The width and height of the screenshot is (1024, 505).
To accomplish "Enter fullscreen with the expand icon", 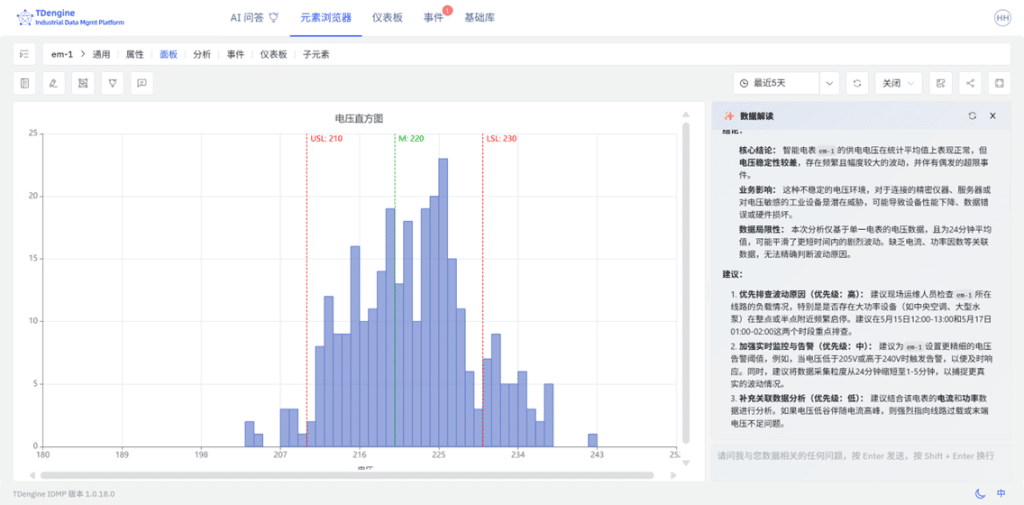I will tap(999, 83).
